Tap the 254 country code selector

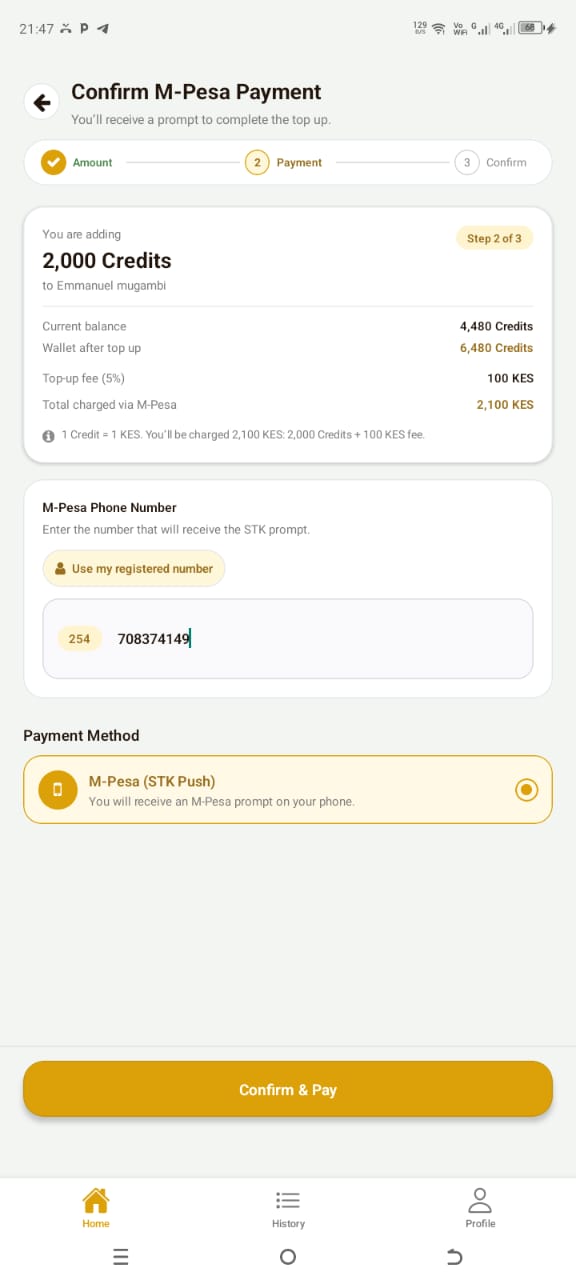click(79, 638)
